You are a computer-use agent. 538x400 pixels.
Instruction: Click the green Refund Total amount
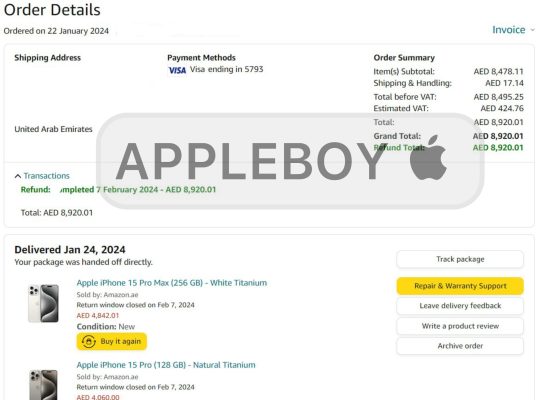[x=498, y=148]
